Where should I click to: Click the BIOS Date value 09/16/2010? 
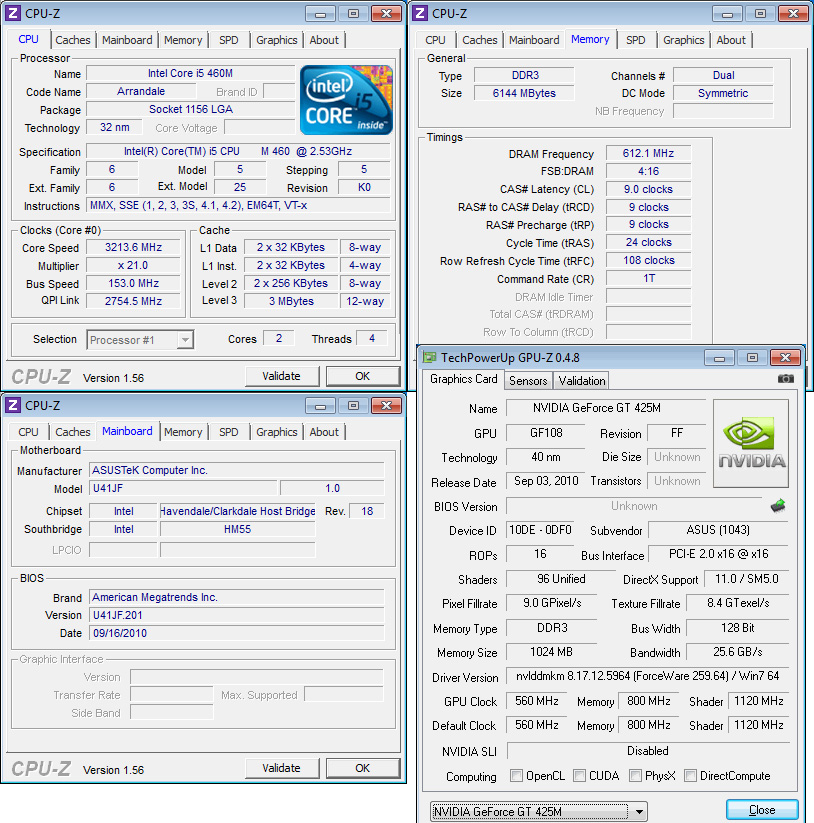[237, 633]
